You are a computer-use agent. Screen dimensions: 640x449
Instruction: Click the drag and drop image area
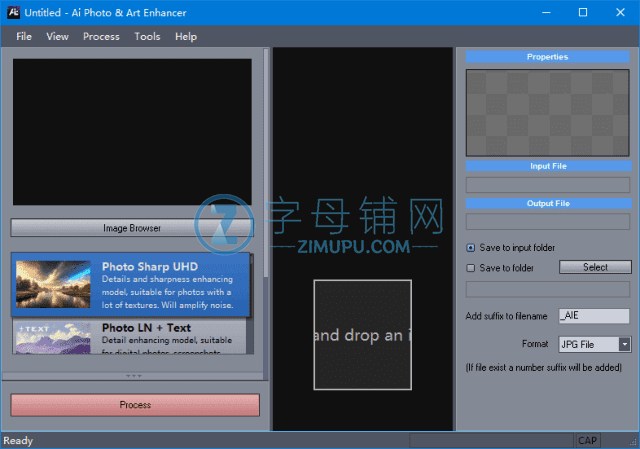[362, 335]
